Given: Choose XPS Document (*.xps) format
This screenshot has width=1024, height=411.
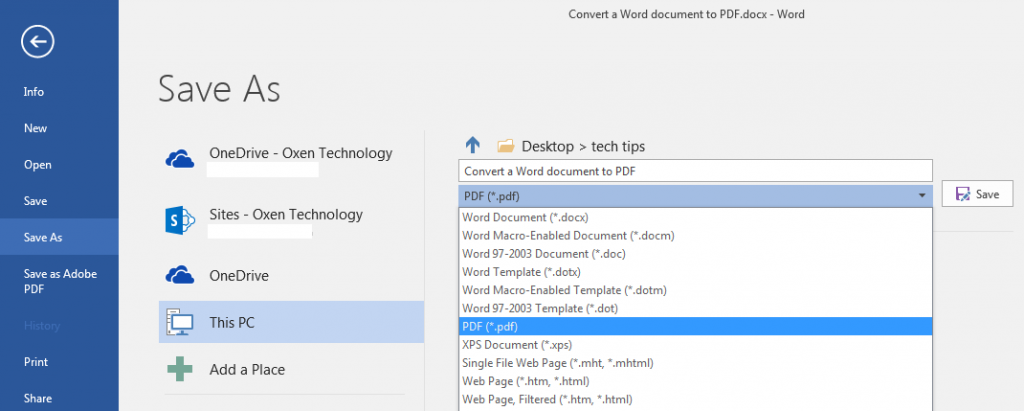Looking at the screenshot, I should pos(695,344).
